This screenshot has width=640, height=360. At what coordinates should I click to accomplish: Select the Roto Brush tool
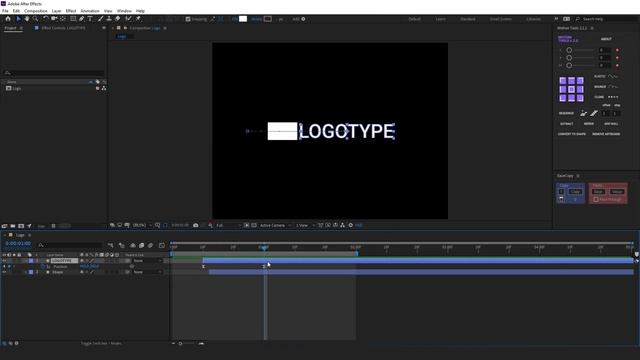tap(129, 19)
